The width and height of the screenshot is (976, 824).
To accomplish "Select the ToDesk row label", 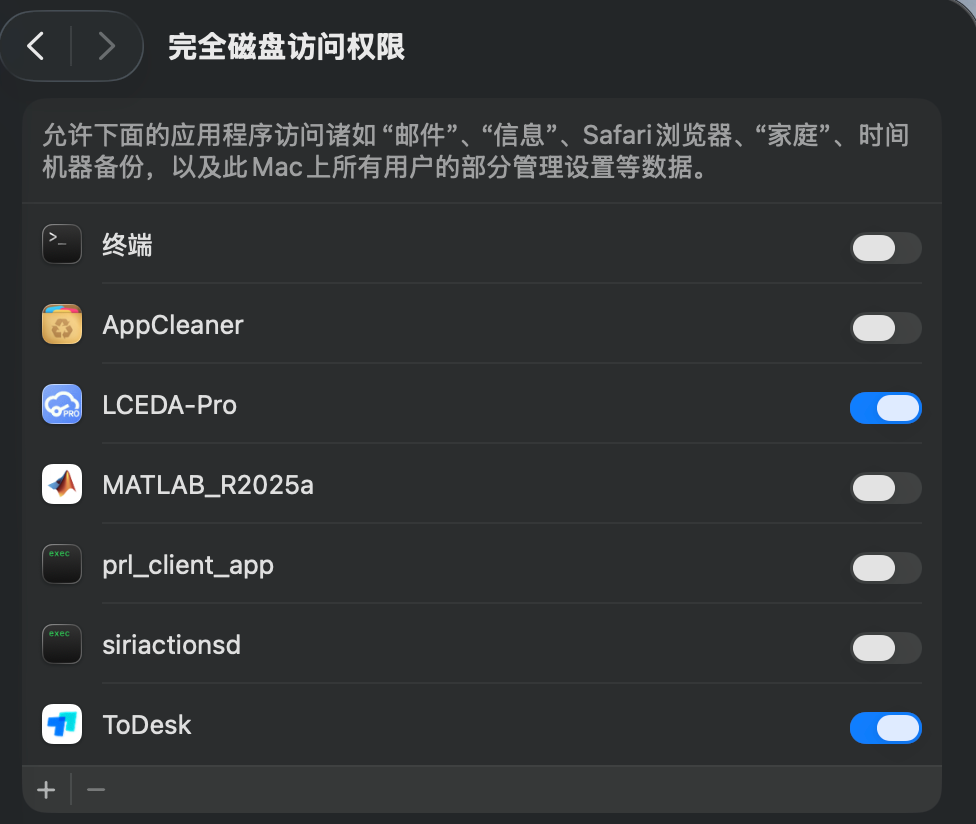I will pyautogui.click(x=147, y=725).
